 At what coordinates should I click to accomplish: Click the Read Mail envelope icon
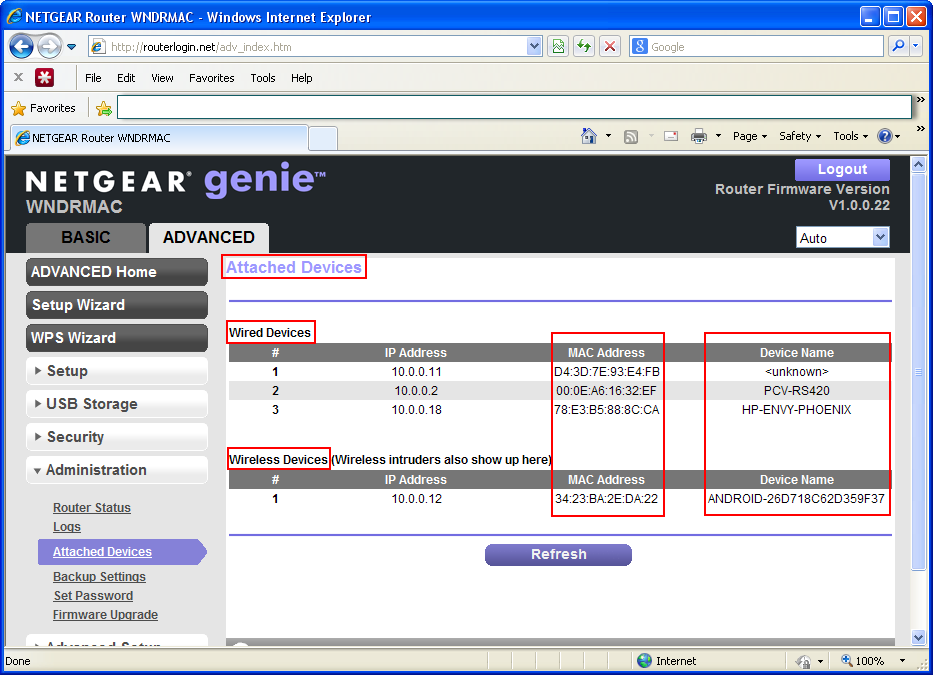[671, 136]
